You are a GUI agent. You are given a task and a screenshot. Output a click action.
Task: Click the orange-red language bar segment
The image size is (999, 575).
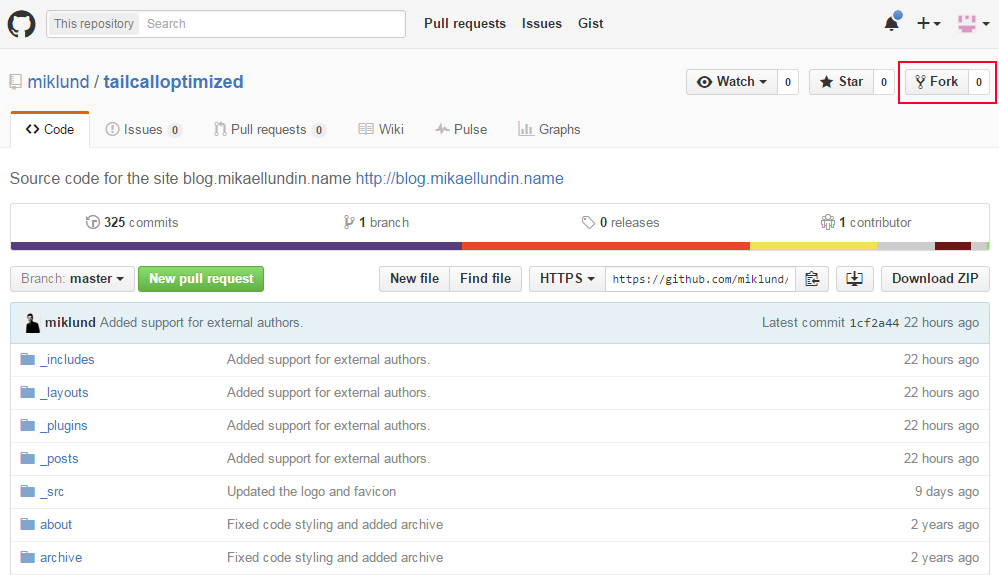click(606, 246)
